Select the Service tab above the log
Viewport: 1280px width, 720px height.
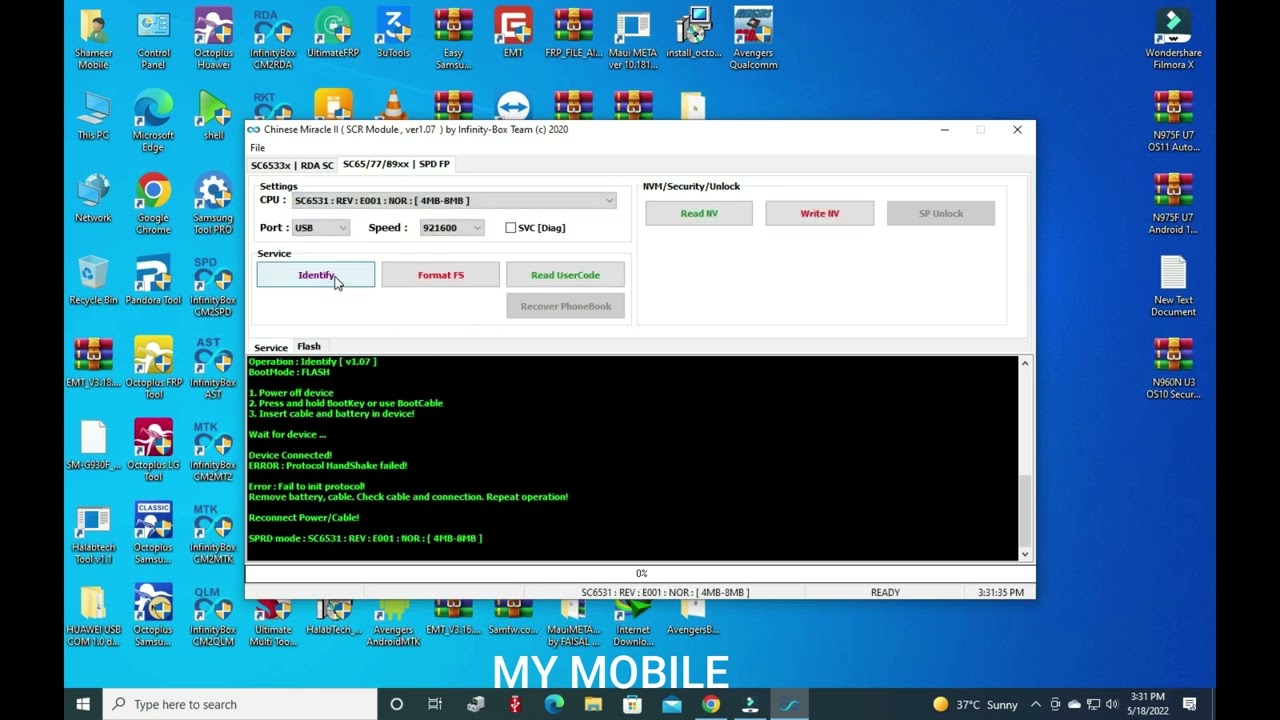pos(270,347)
